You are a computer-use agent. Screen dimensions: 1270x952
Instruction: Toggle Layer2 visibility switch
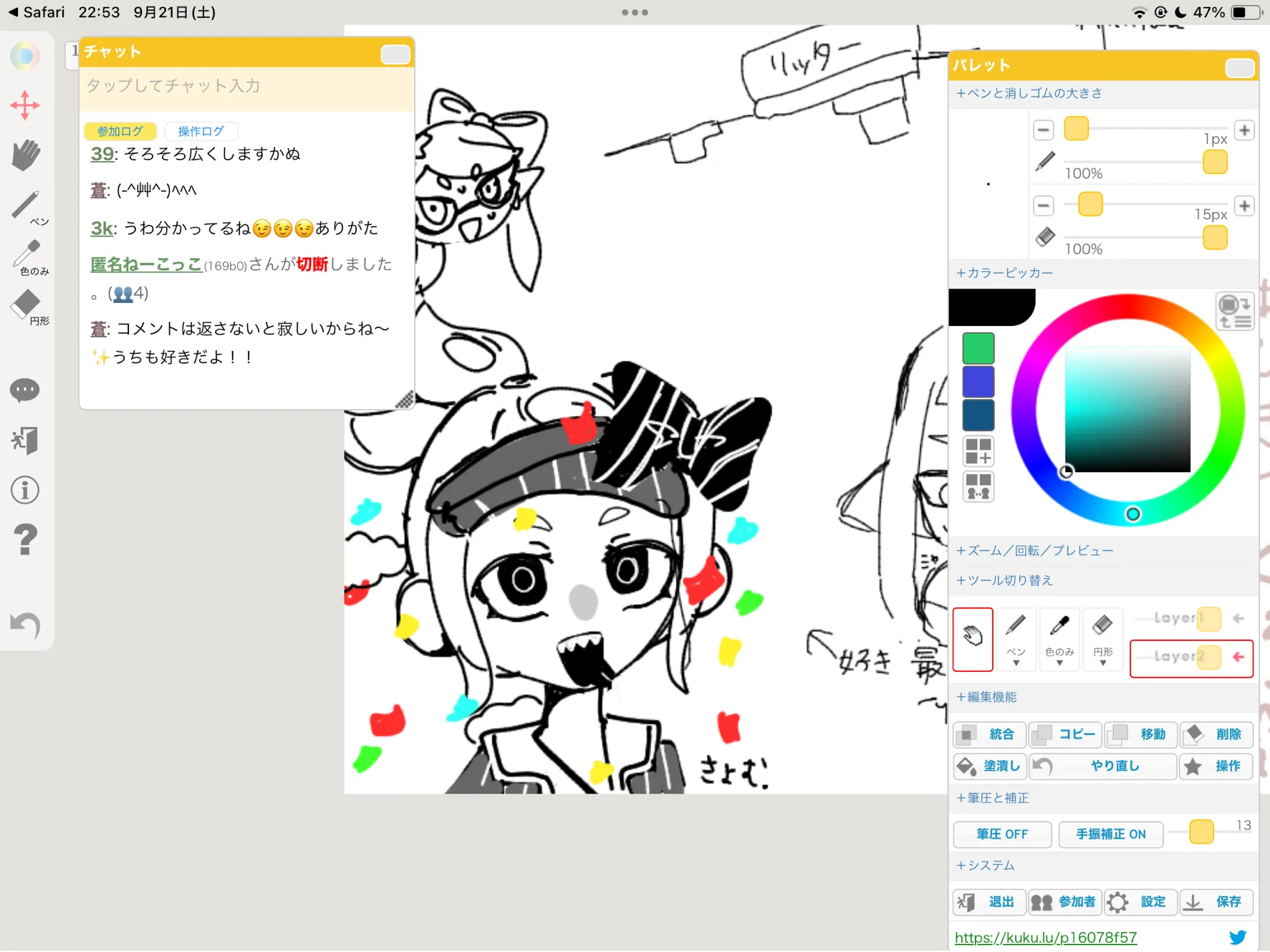(1209, 657)
